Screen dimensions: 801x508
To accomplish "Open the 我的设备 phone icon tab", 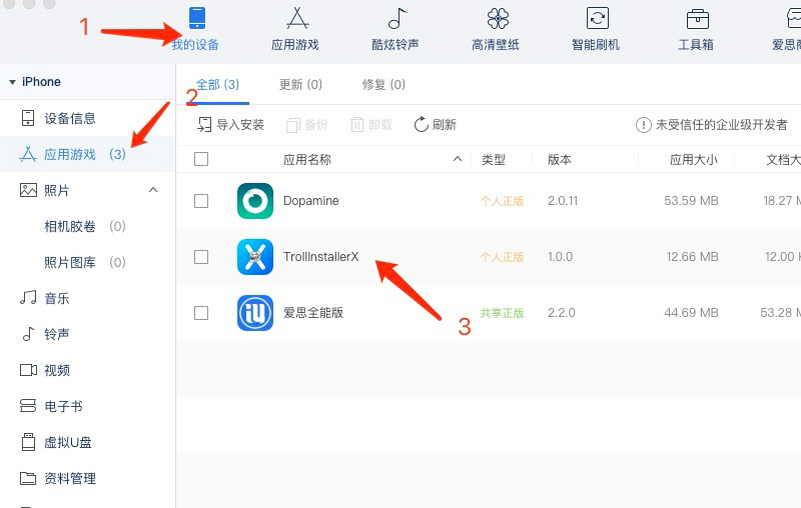I will coord(197,17).
